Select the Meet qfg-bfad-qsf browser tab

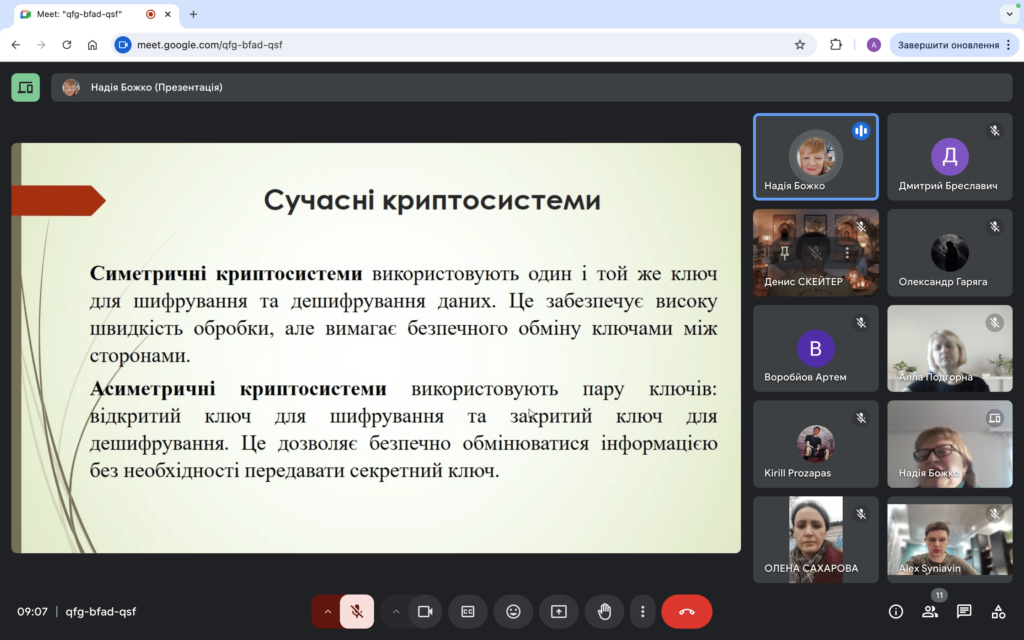(96, 14)
